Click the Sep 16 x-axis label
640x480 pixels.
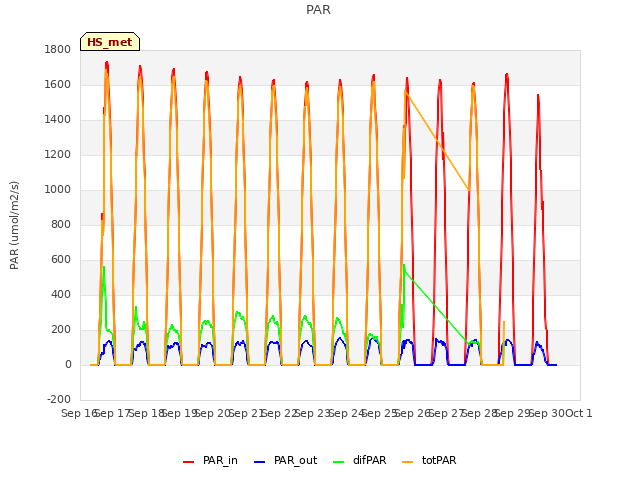(79, 413)
